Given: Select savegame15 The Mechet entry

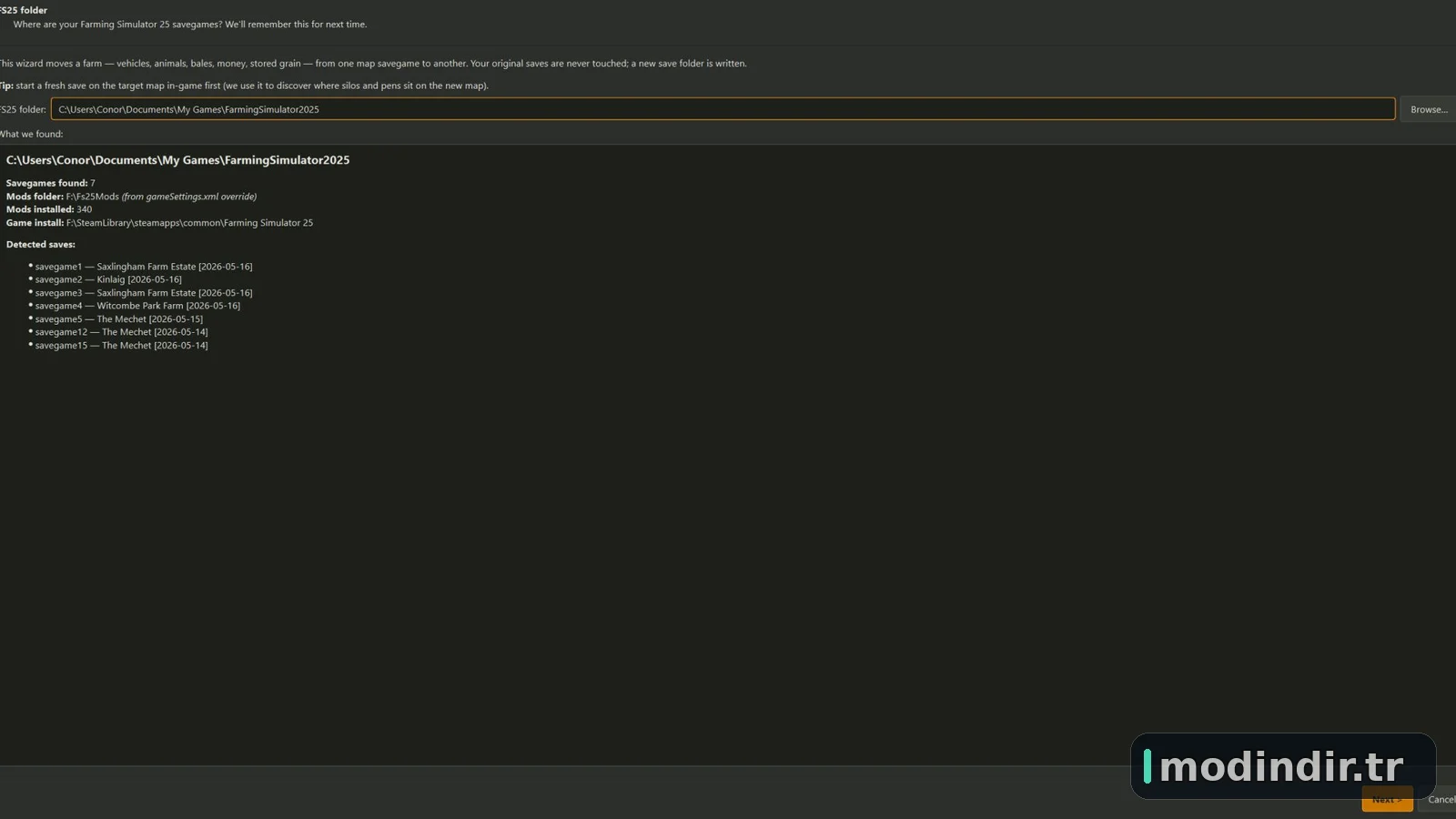Looking at the screenshot, I should [122, 346].
